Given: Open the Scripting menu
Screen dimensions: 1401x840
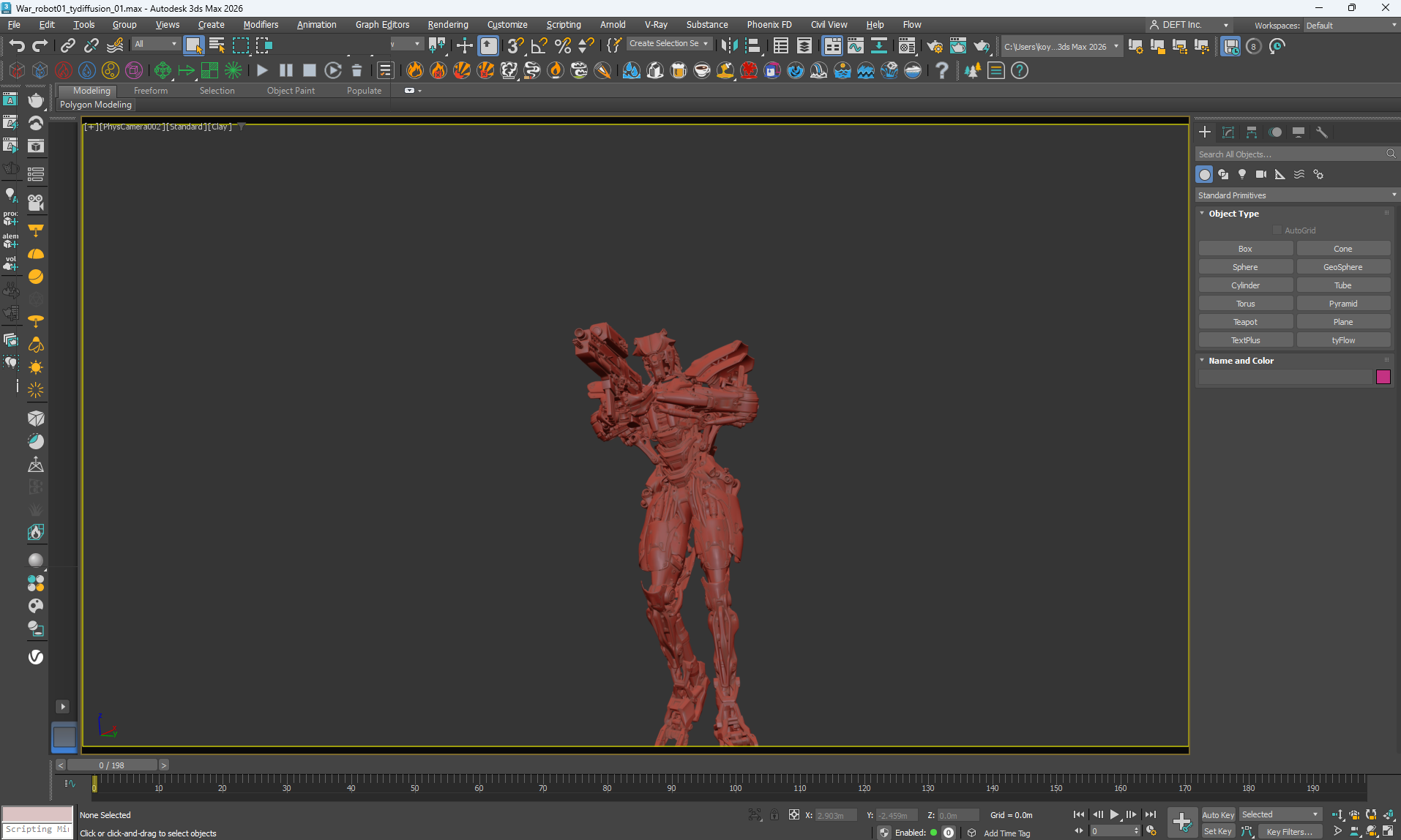Looking at the screenshot, I should 564,25.
